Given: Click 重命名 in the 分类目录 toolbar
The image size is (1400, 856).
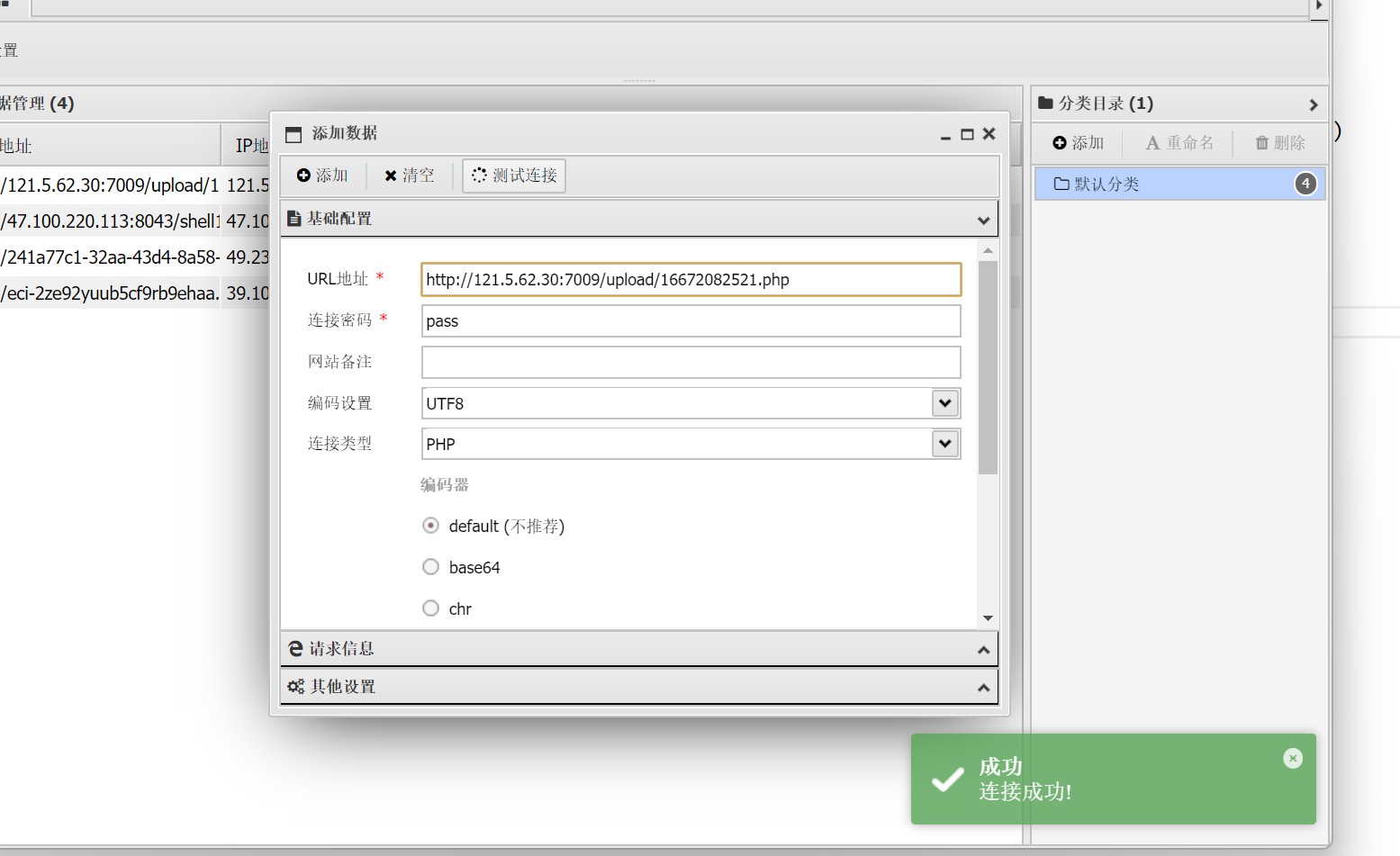Looking at the screenshot, I should [1179, 143].
